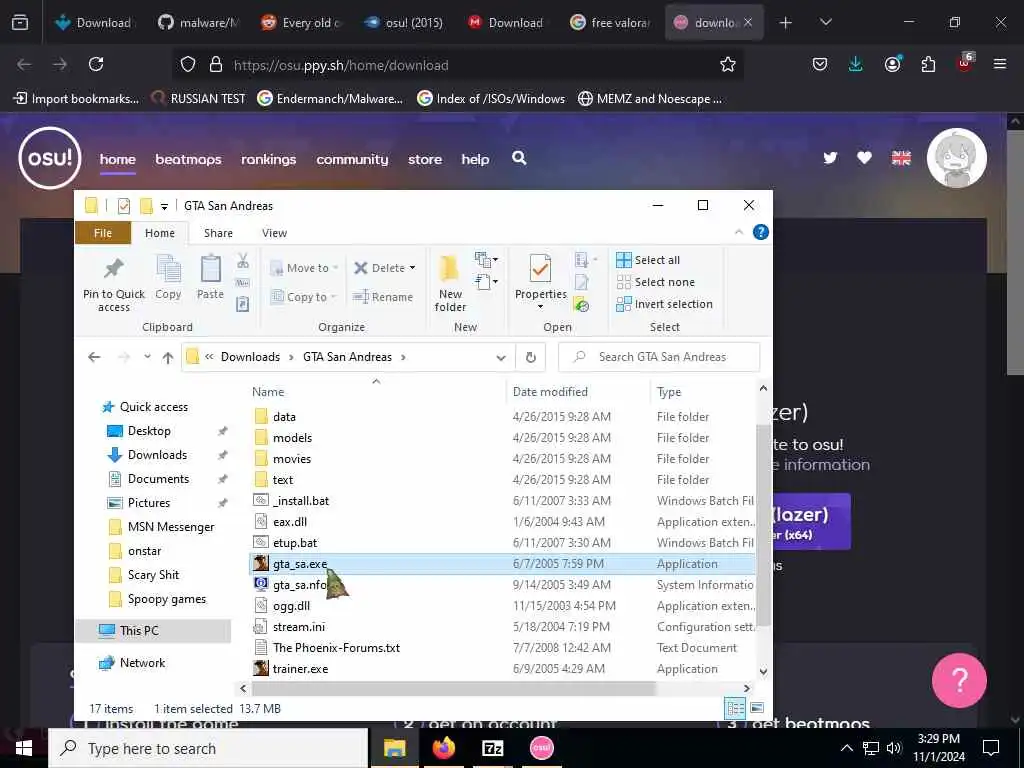Viewport: 1024px width, 768px height.
Task: Click file list scroll down arrow
Action: point(763,671)
